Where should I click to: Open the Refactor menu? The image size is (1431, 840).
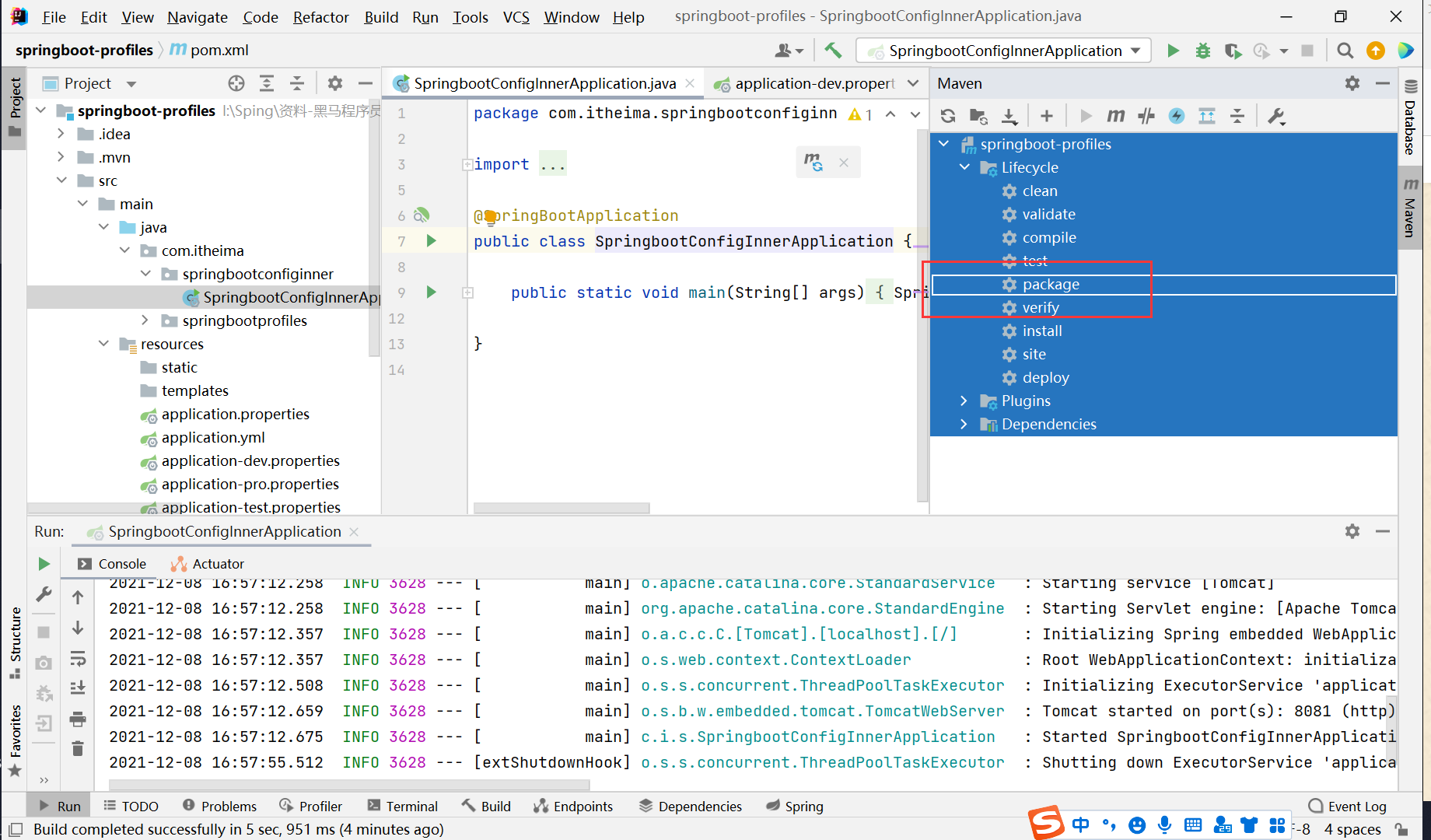click(x=320, y=16)
